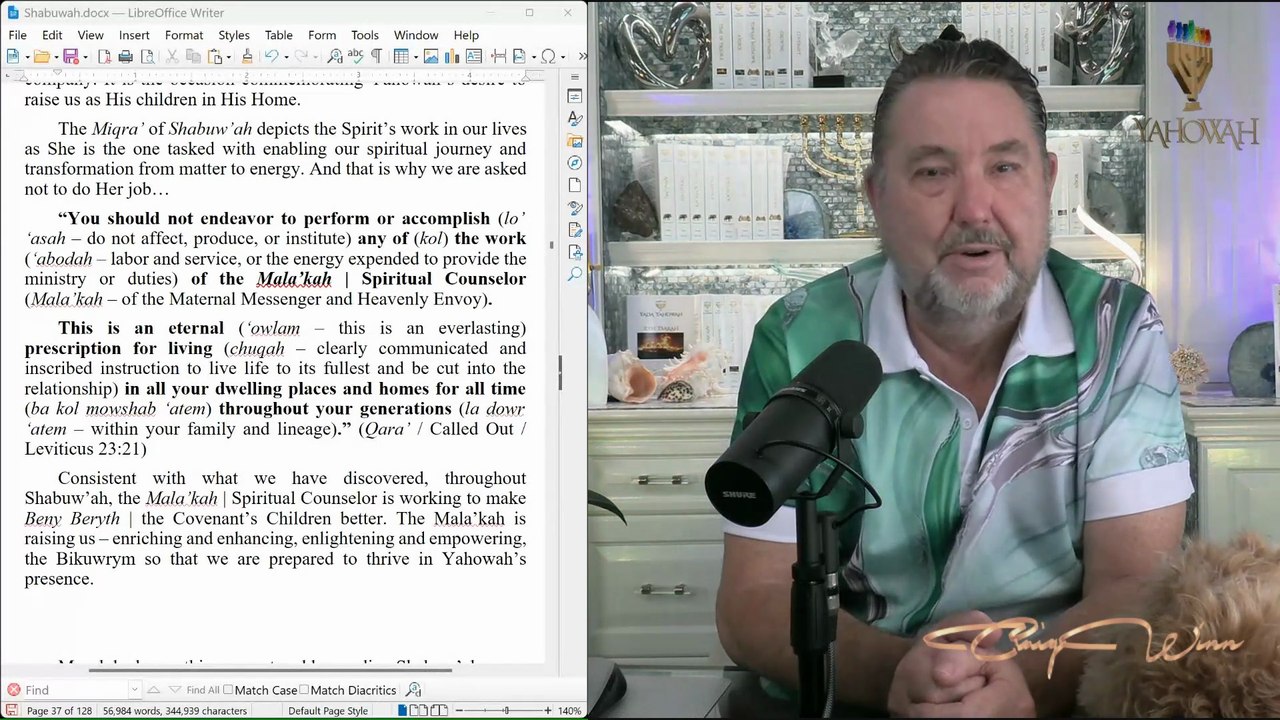Open the sidebar Properties deck
This screenshot has width=1280, height=720.
pyautogui.click(x=575, y=96)
